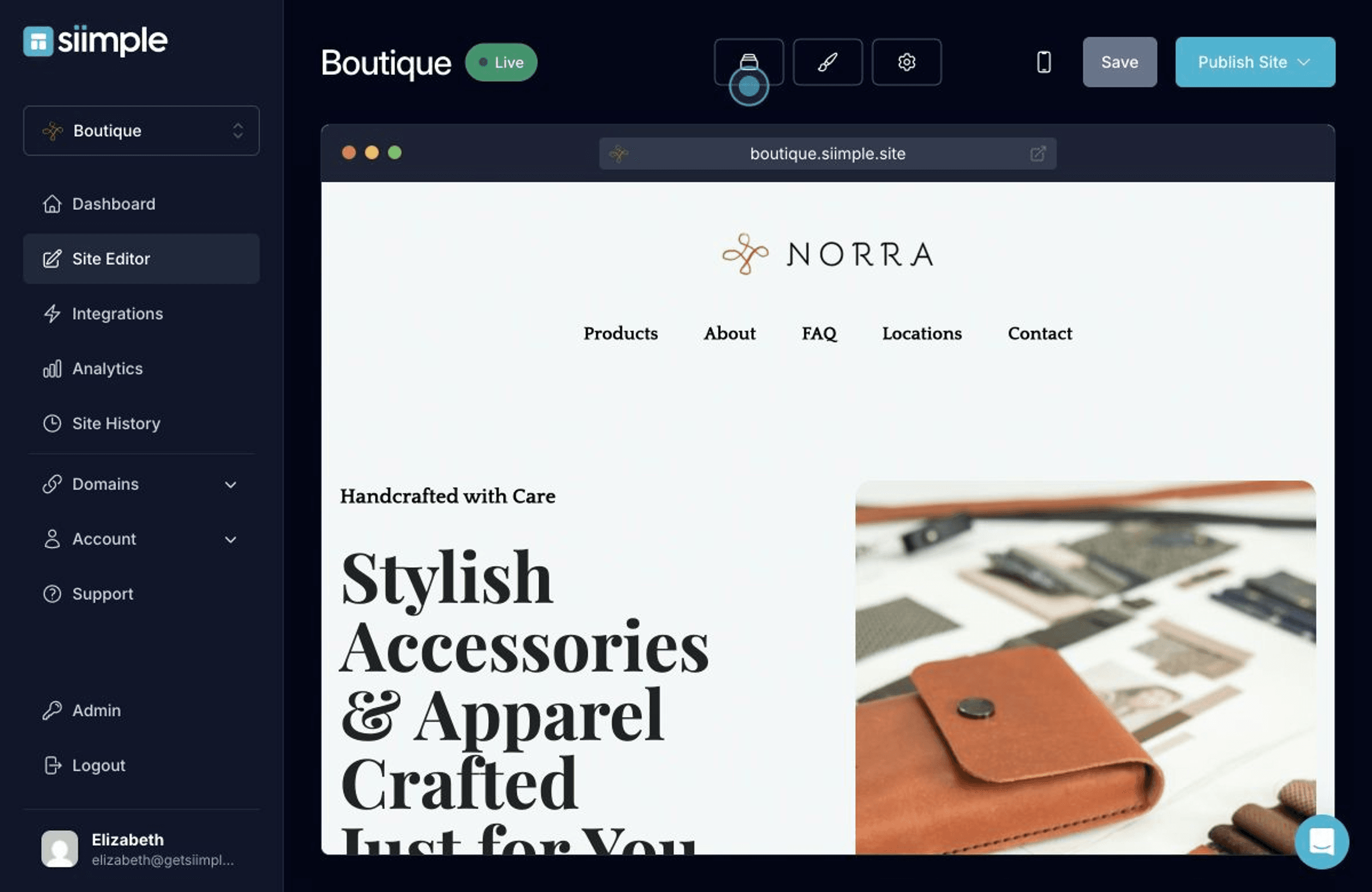1372x892 pixels.
Task: Click the Account person icon
Action: pos(52,539)
